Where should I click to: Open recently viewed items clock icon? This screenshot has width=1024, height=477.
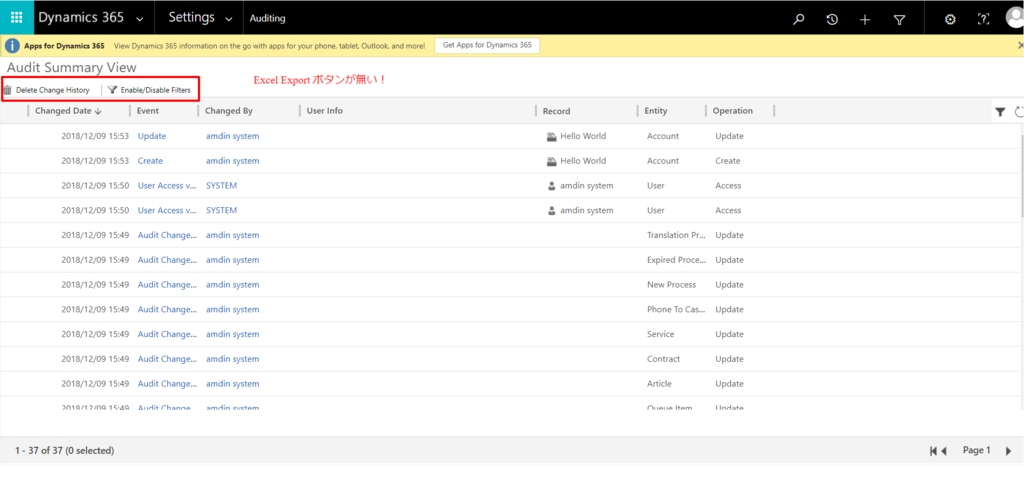pos(832,19)
